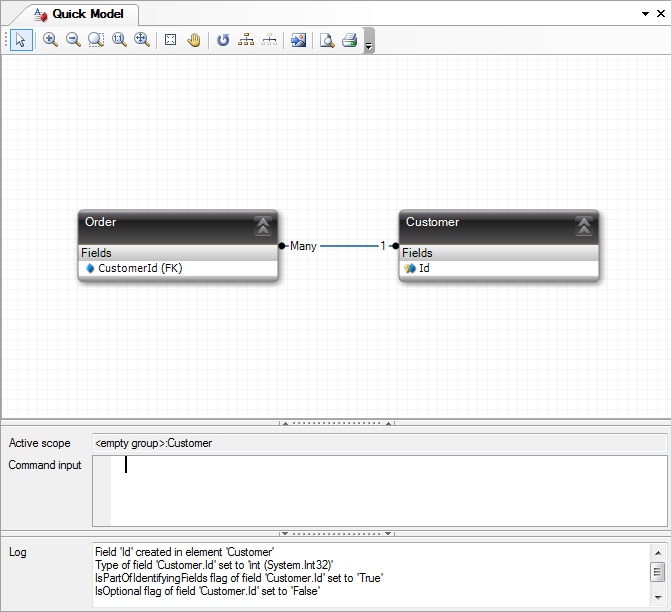The image size is (671, 612).
Task: Activate the pan hand tool
Action: 194,40
